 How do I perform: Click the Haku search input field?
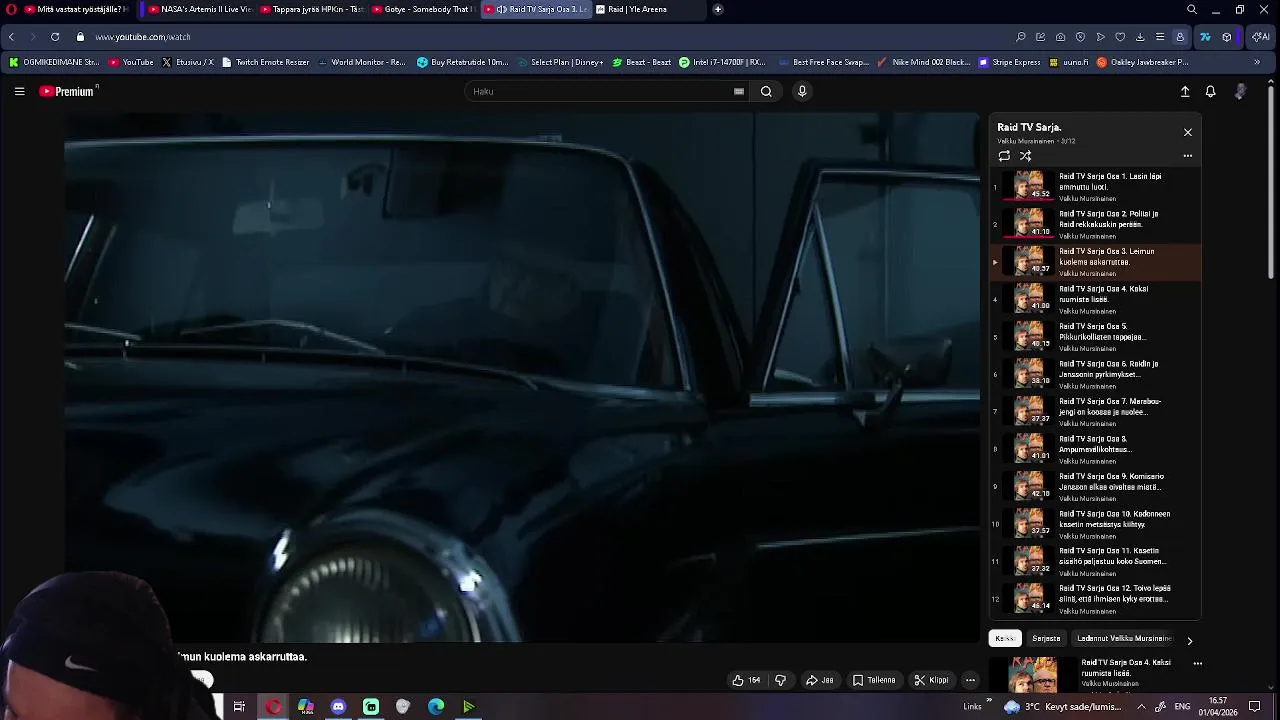tap(600, 91)
